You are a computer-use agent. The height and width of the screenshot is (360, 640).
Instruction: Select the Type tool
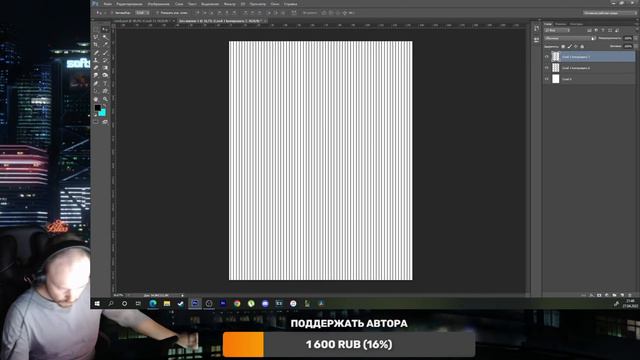click(105, 83)
